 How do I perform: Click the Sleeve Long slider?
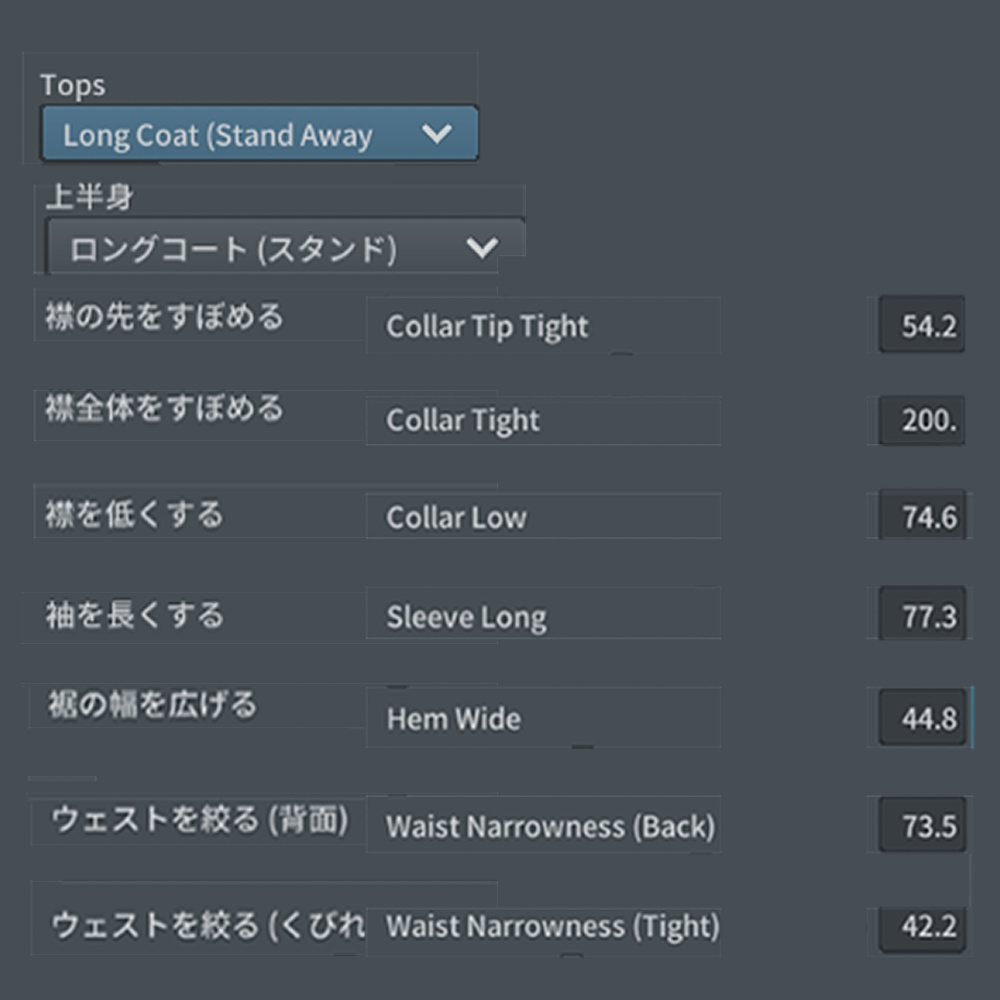pyautogui.click(x=545, y=616)
